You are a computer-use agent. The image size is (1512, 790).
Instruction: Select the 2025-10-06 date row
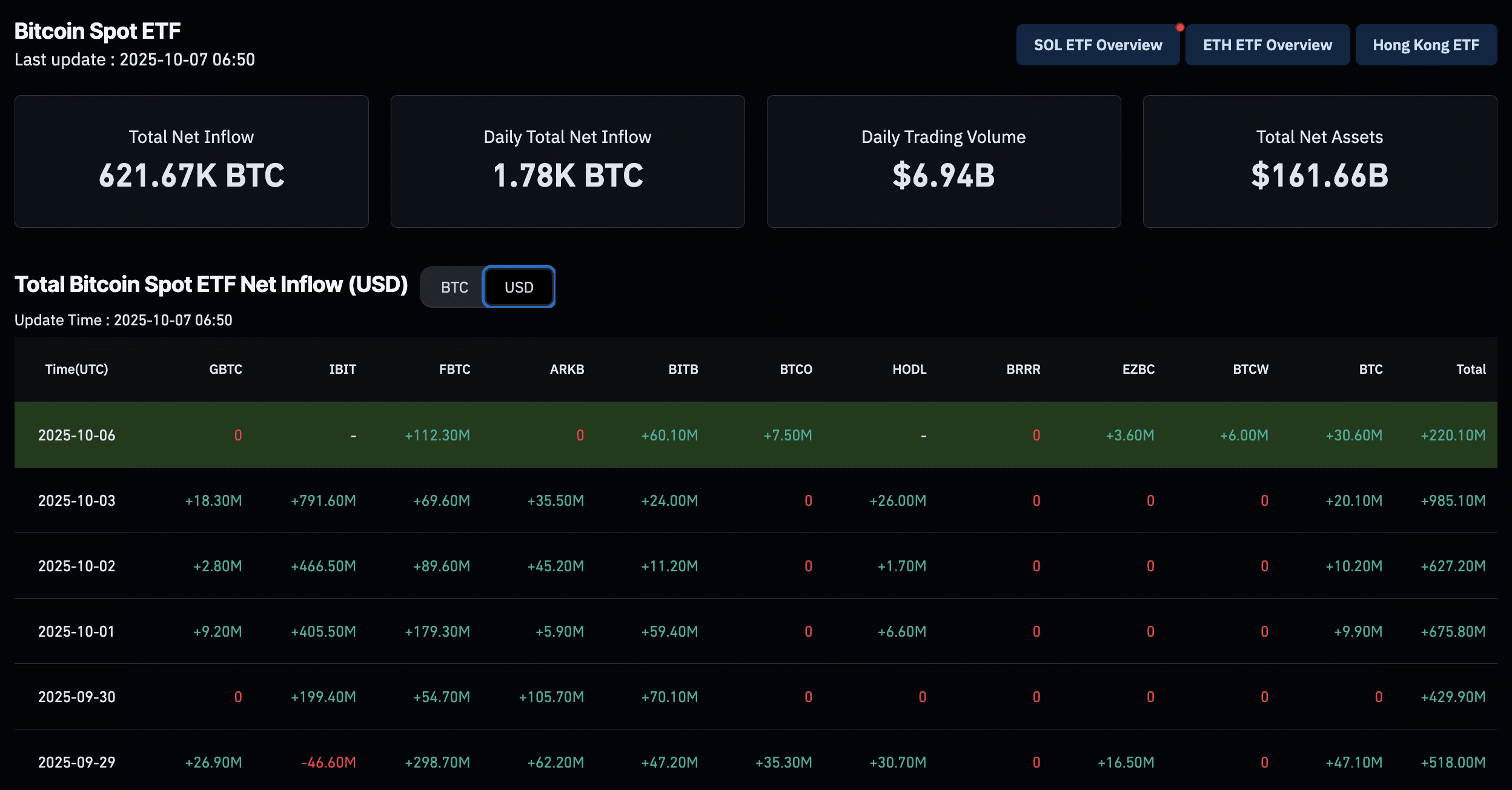756,435
